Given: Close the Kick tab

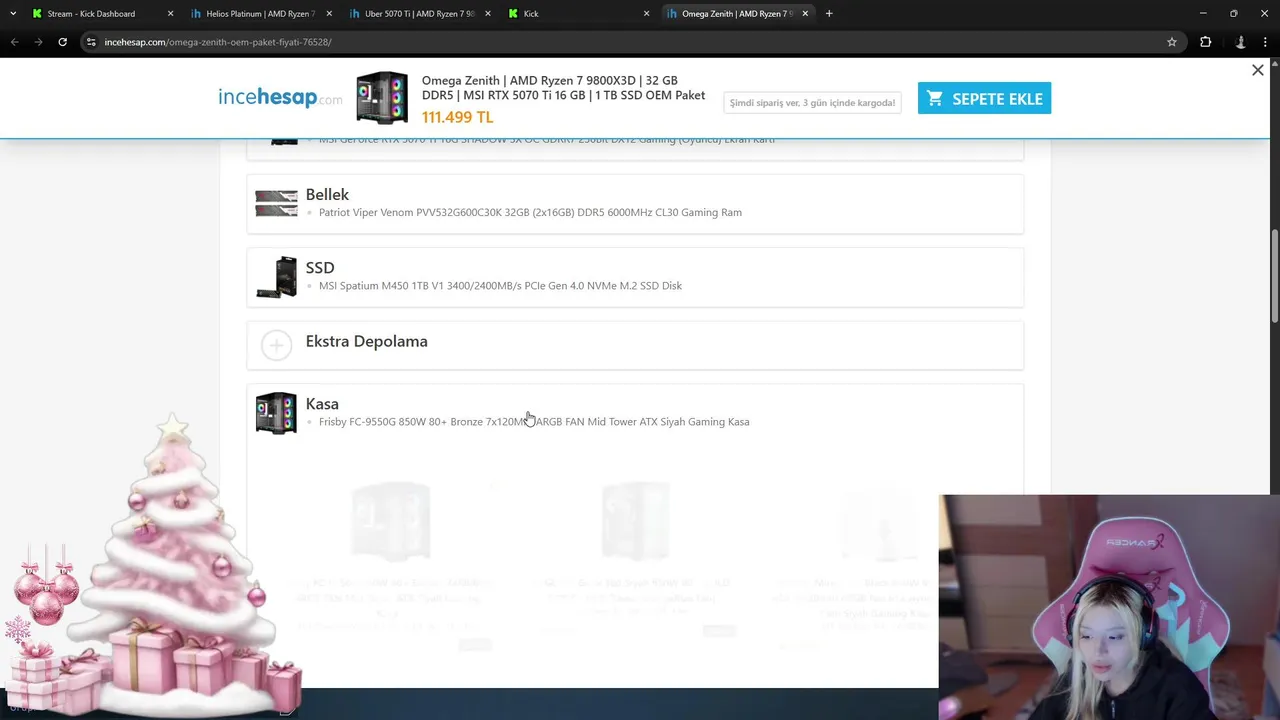Looking at the screenshot, I should pos(646,14).
